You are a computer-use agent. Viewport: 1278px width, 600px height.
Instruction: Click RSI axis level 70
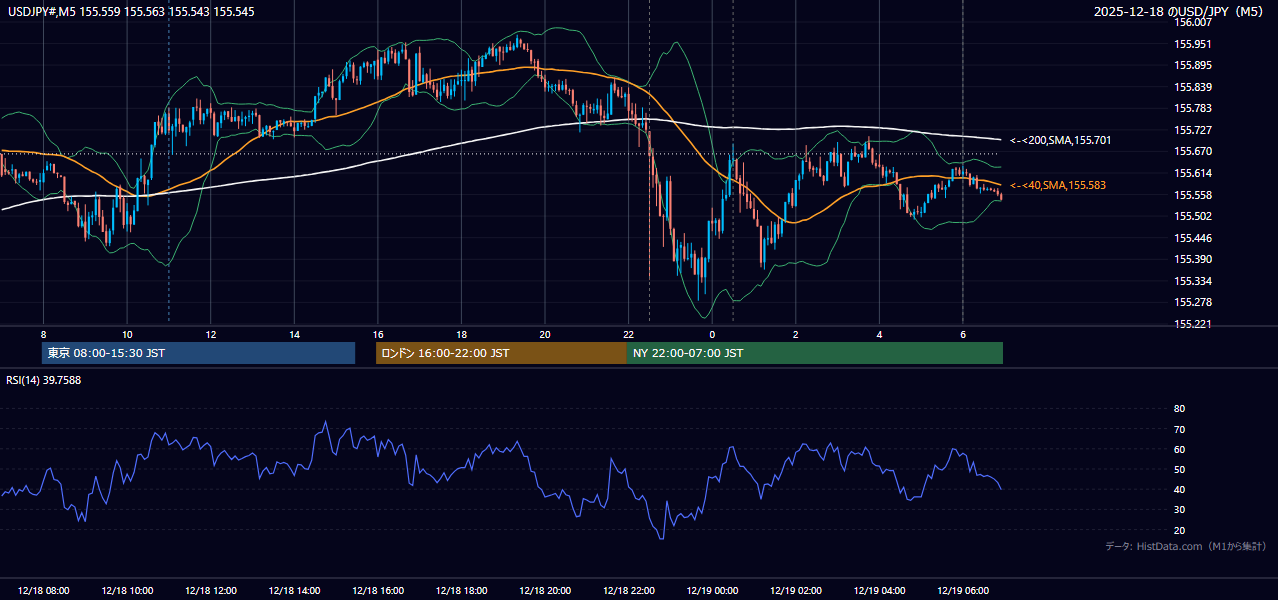1179,429
